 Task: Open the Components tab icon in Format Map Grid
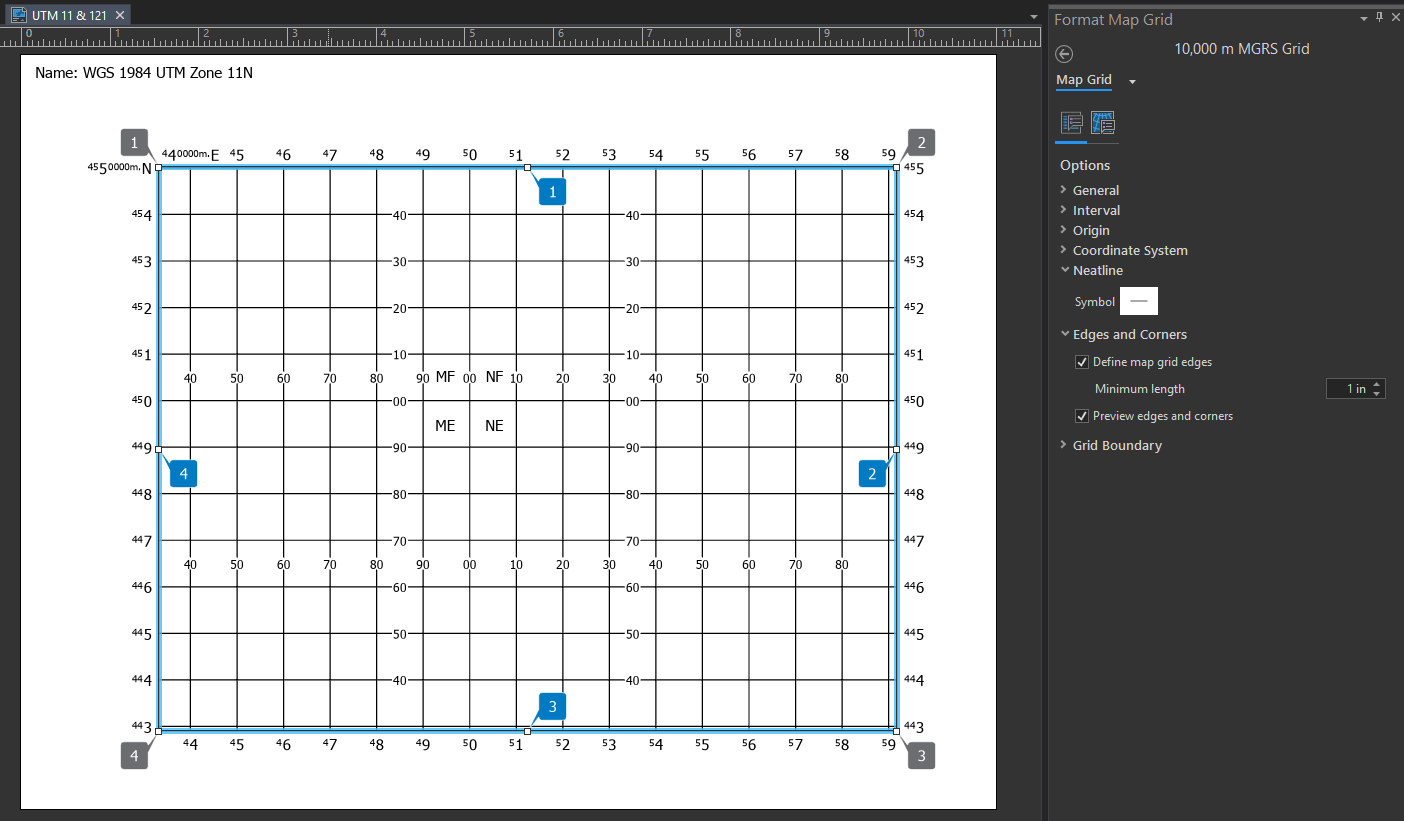[x=1103, y=123]
